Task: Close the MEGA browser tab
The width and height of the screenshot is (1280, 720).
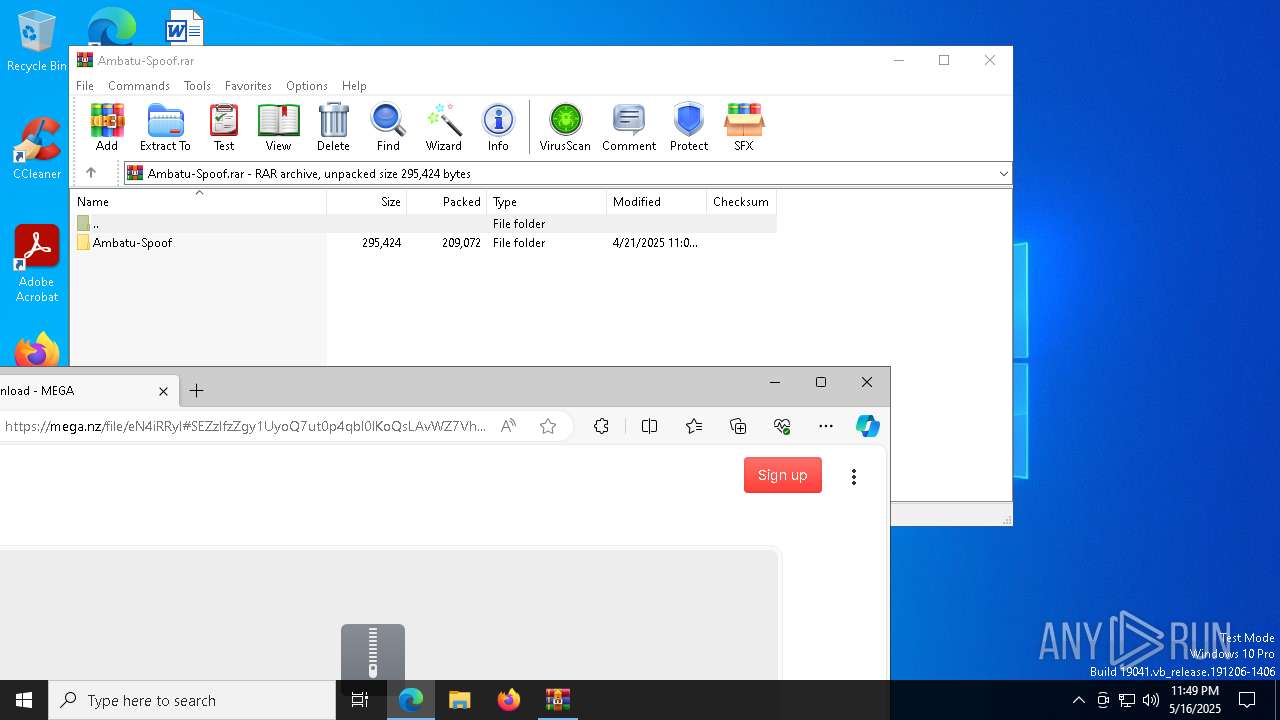Action: coord(163,391)
